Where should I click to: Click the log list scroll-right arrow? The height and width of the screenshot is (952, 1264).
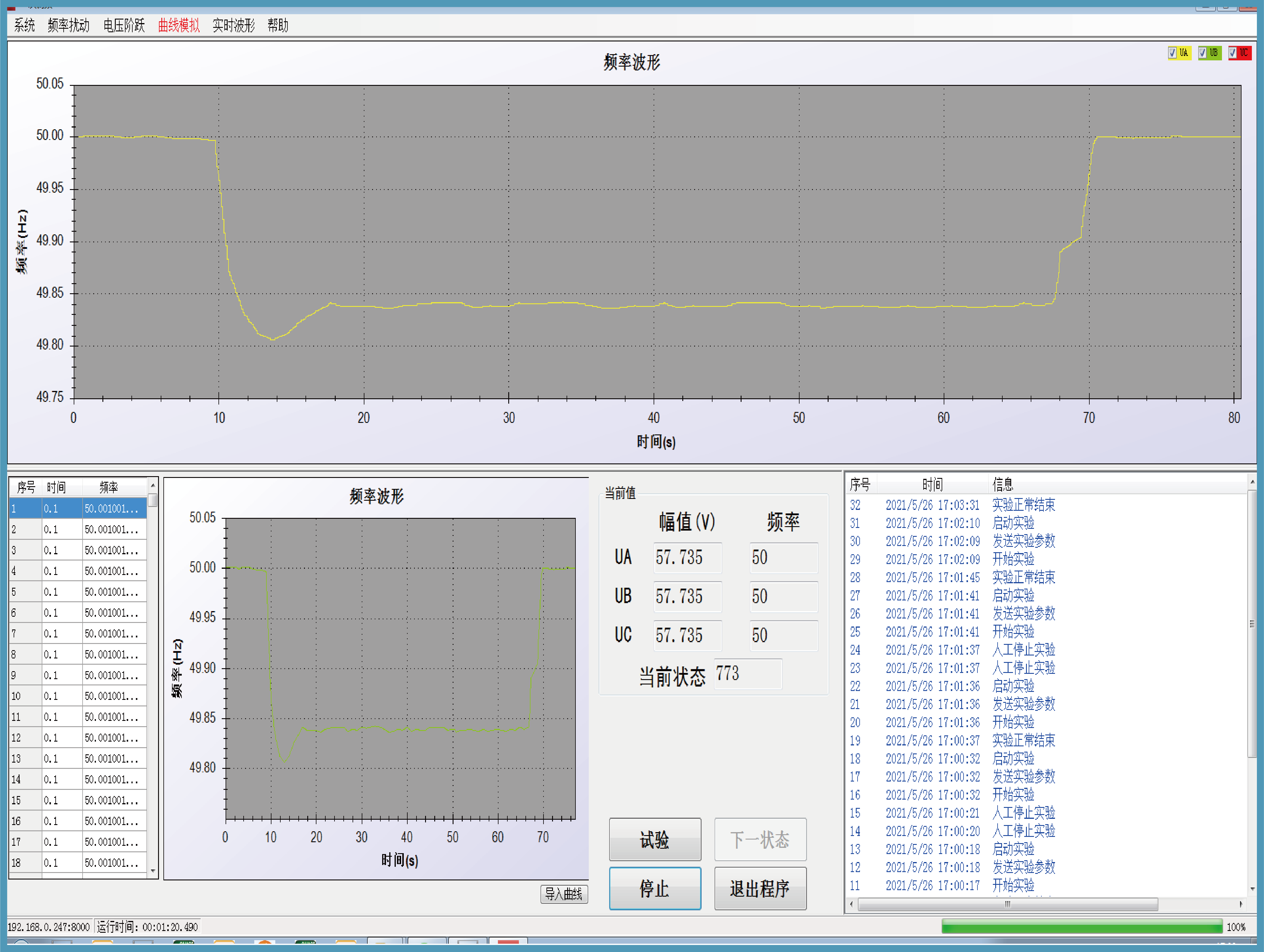click(1241, 904)
